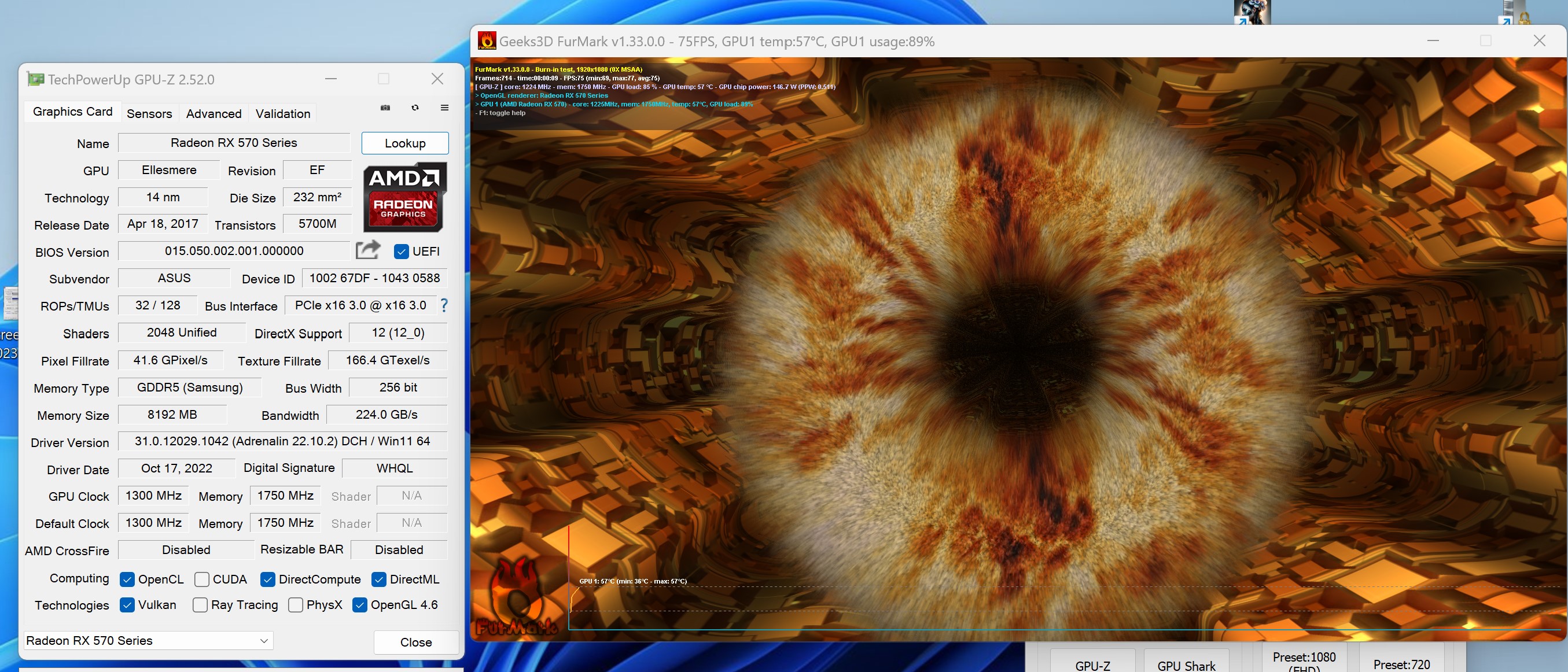
Task: Click the BIOS export share icon
Action: click(367, 250)
